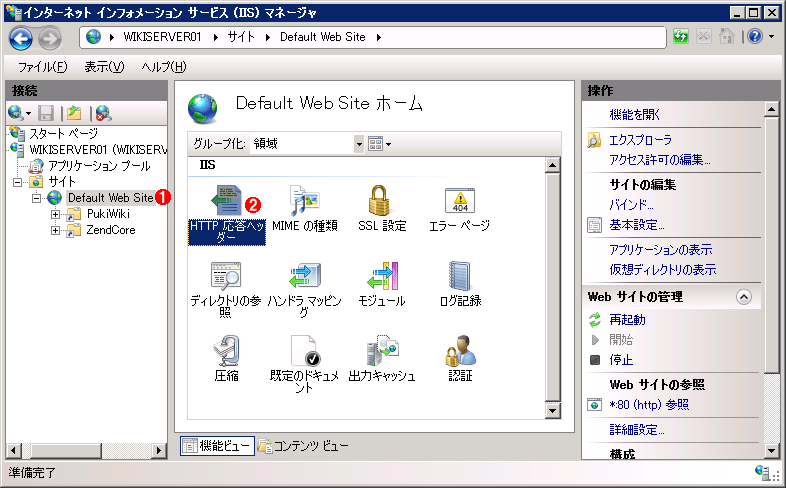Screen dimensions: 786x488
Task: Switch to the コンテンツ ビュー tab
Action: pos(304,445)
